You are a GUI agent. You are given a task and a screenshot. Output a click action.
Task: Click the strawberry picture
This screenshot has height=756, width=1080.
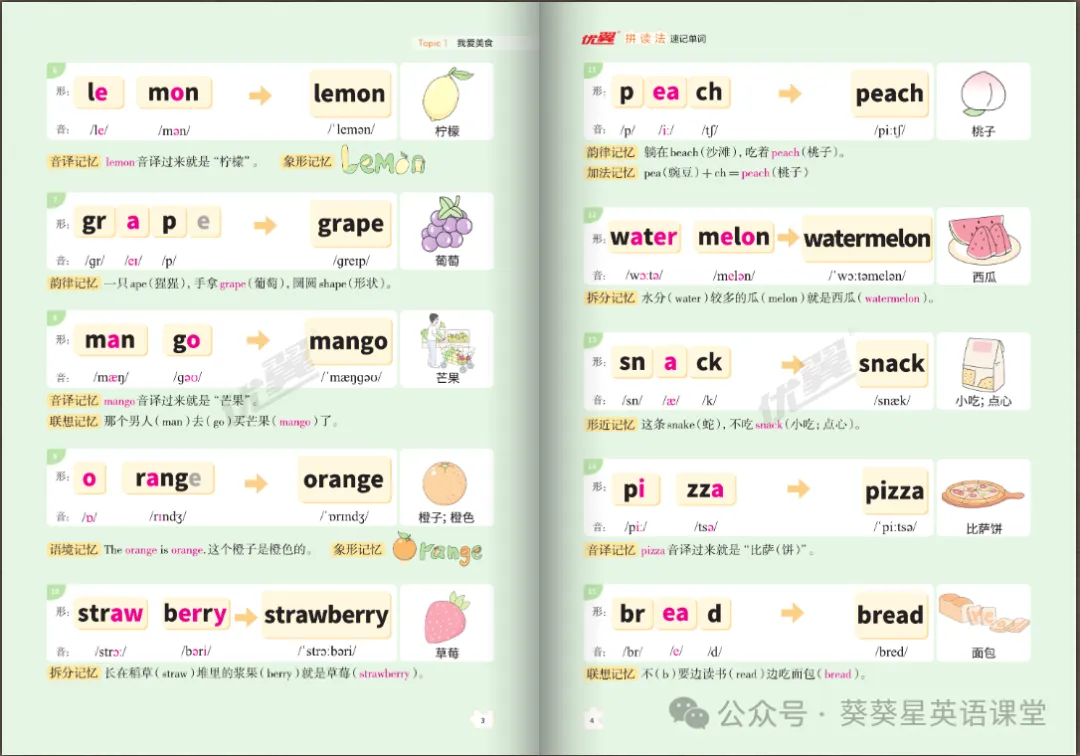point(447,617)
